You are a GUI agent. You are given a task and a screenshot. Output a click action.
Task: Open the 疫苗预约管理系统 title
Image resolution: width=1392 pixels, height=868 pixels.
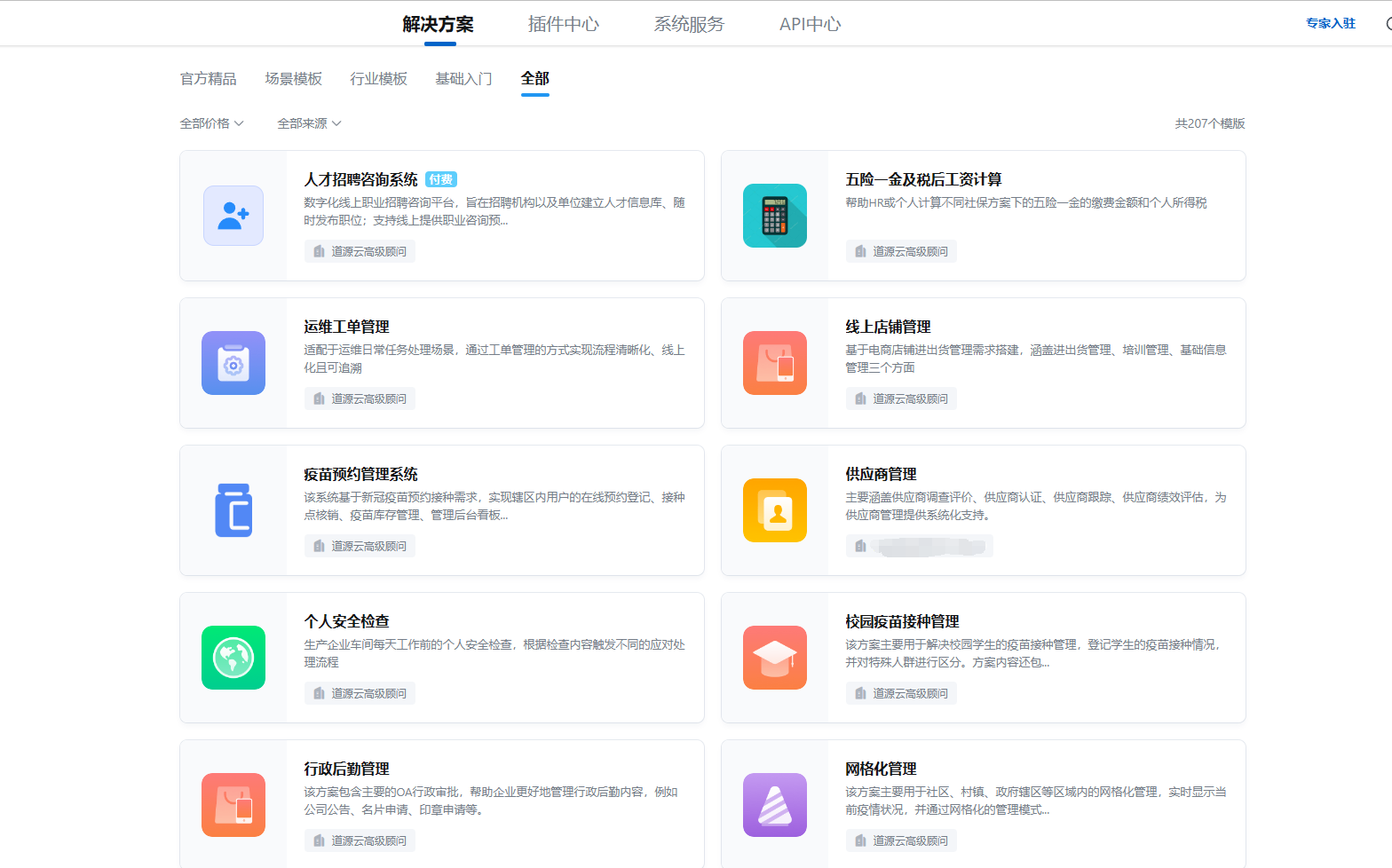[361, 474]
